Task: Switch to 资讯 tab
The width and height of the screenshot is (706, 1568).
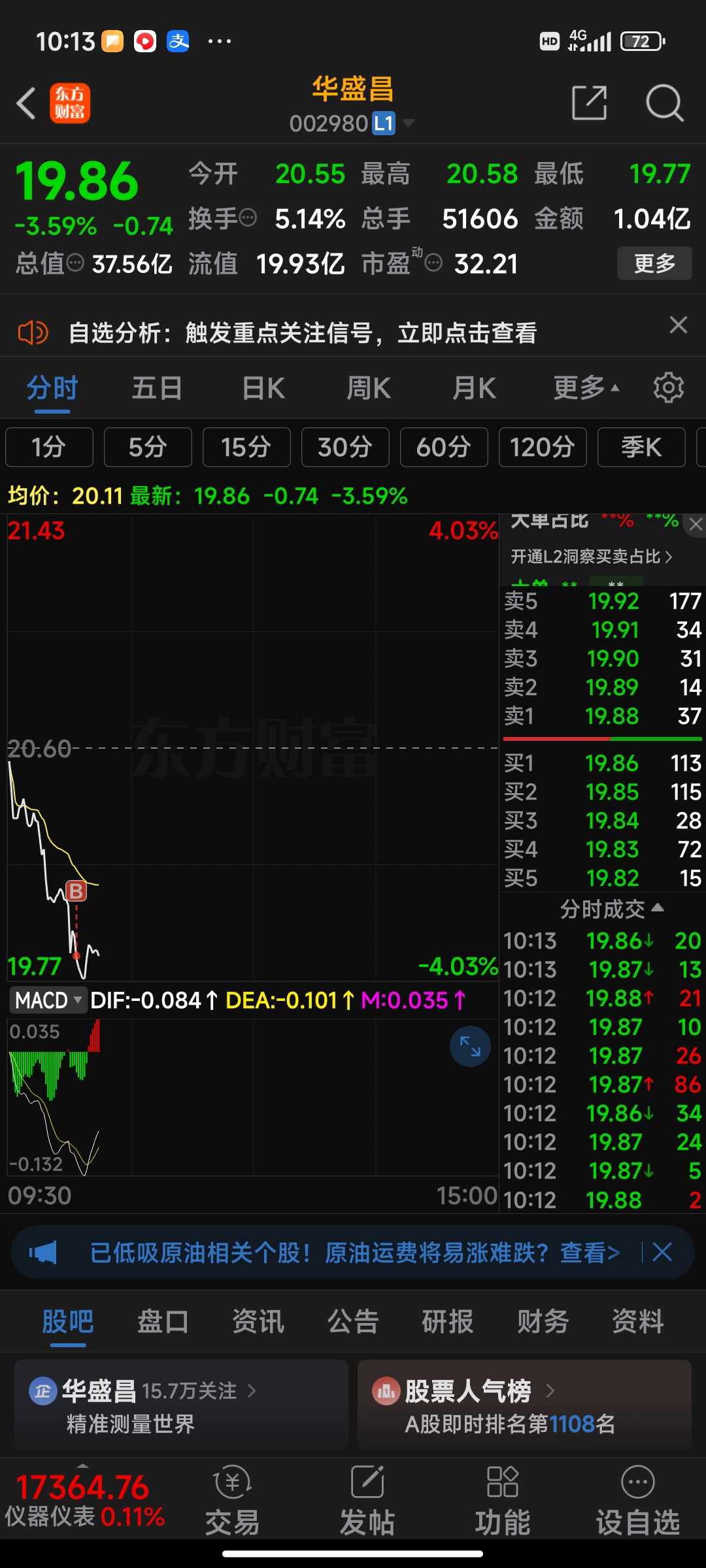Action: pos(258,1321)
